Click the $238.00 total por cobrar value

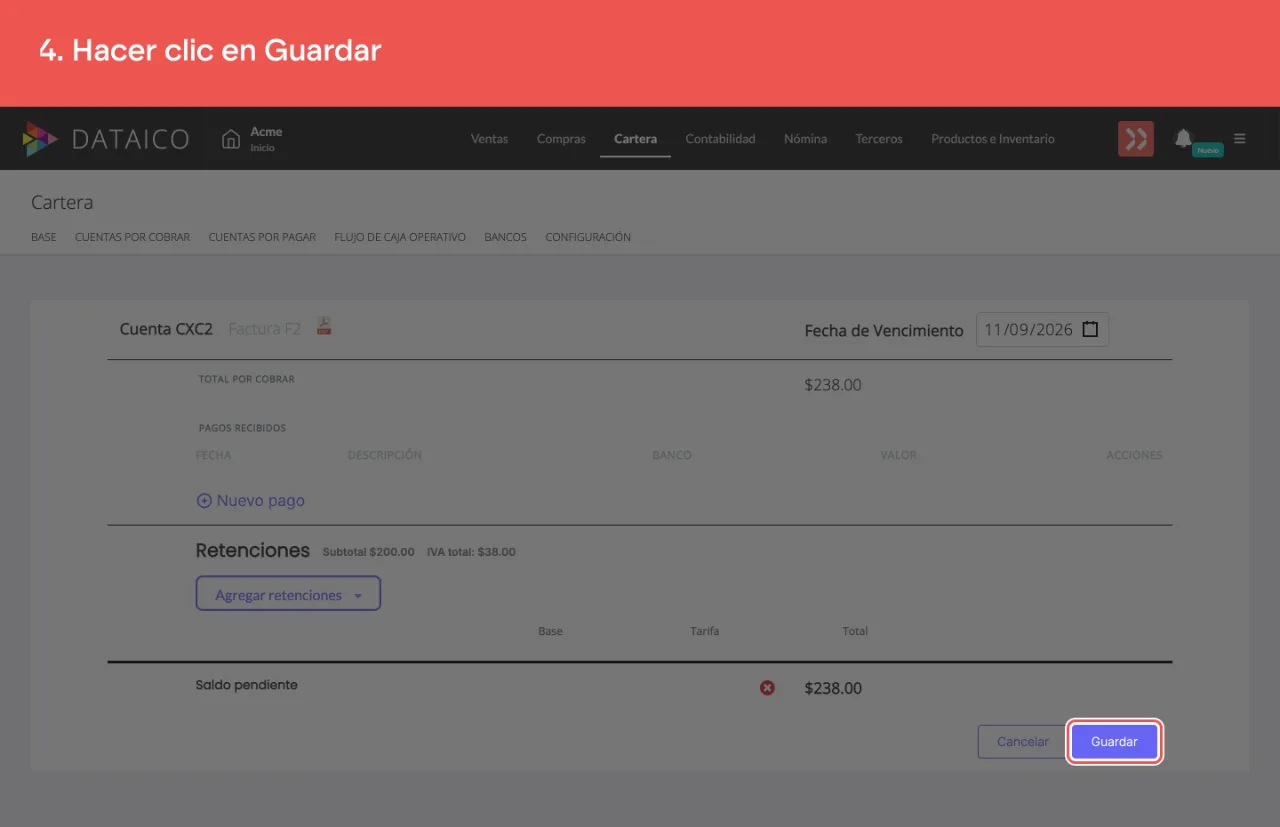pos(833,385)
